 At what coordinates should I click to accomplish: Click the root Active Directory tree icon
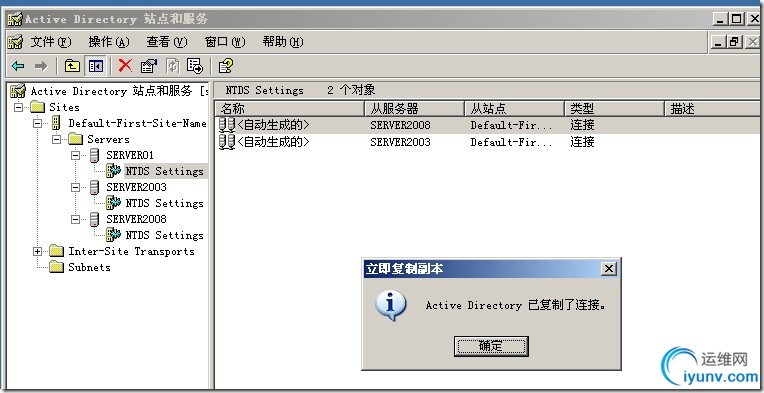point(18,91)
